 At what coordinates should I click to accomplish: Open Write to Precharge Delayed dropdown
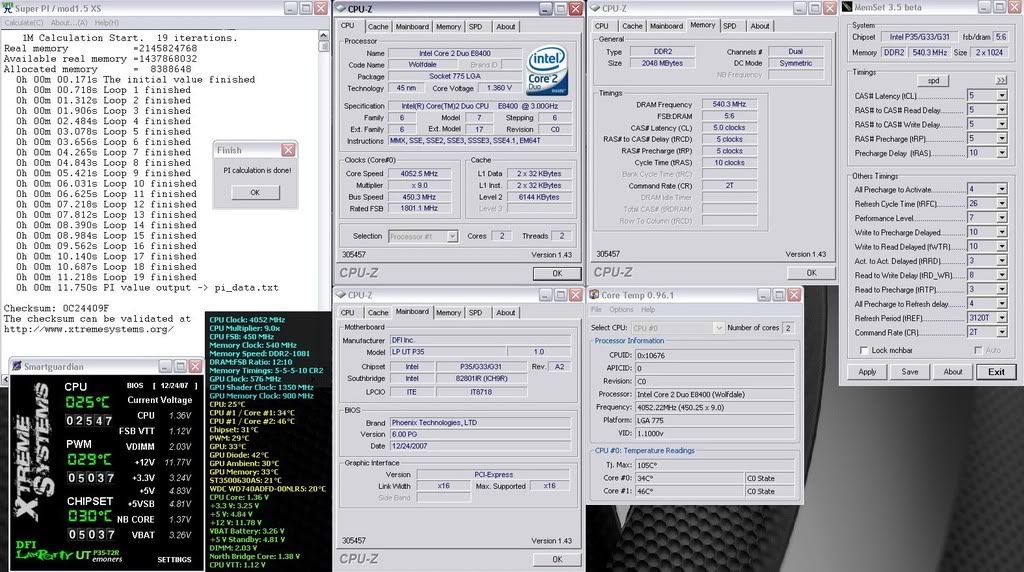pos(1001,232)
